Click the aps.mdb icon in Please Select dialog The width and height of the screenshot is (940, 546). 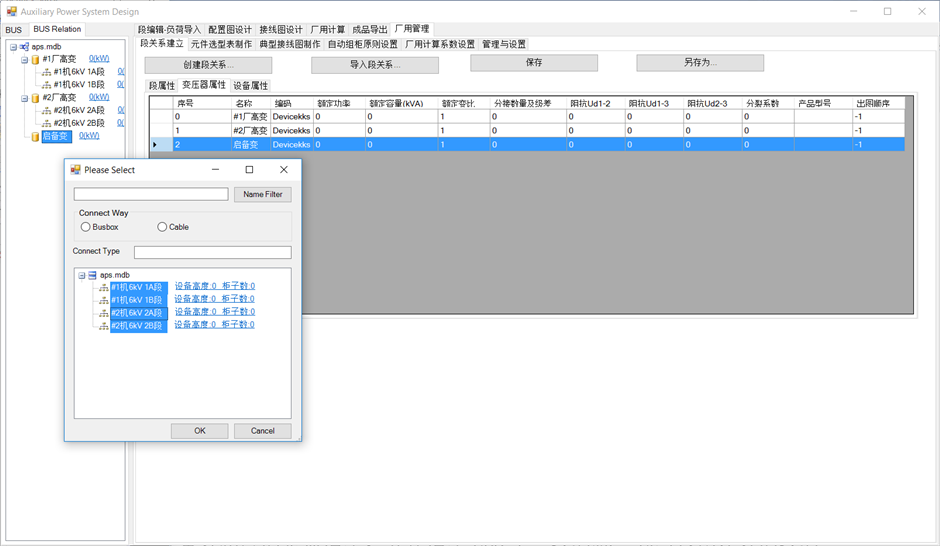[92, 275]
